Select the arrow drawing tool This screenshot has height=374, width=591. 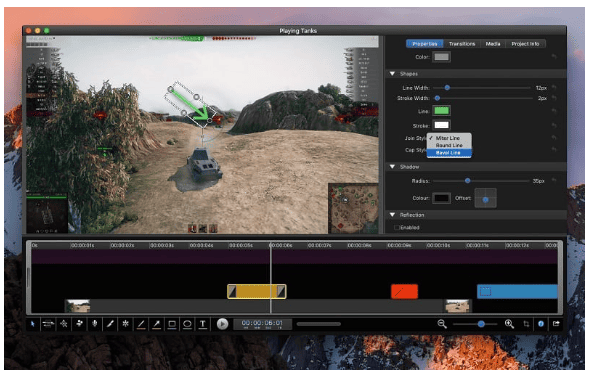click(156, 324)
